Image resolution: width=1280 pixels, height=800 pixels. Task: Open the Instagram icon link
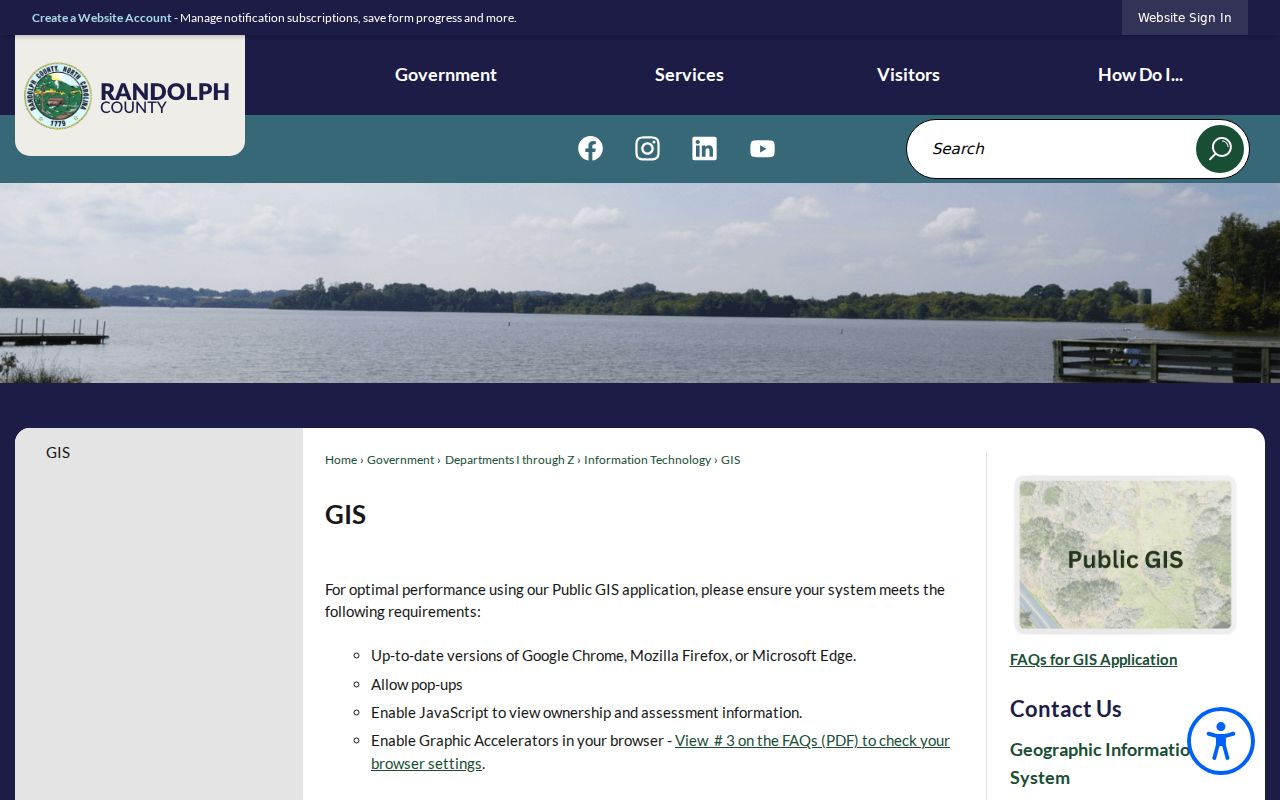pyautogui.click(x=647, y=149)
